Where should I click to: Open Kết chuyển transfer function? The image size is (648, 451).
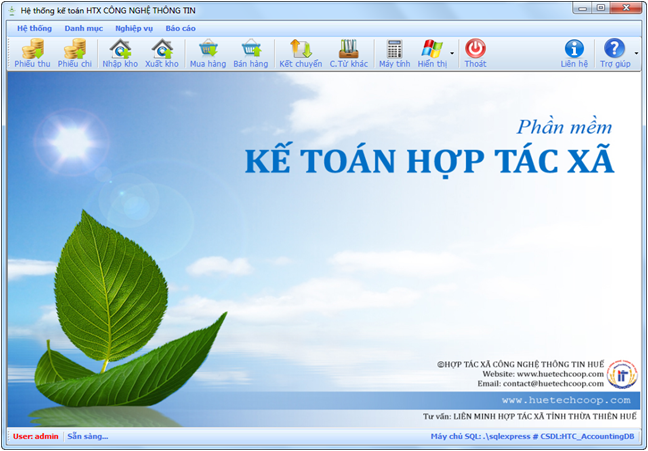coord(300,53)
